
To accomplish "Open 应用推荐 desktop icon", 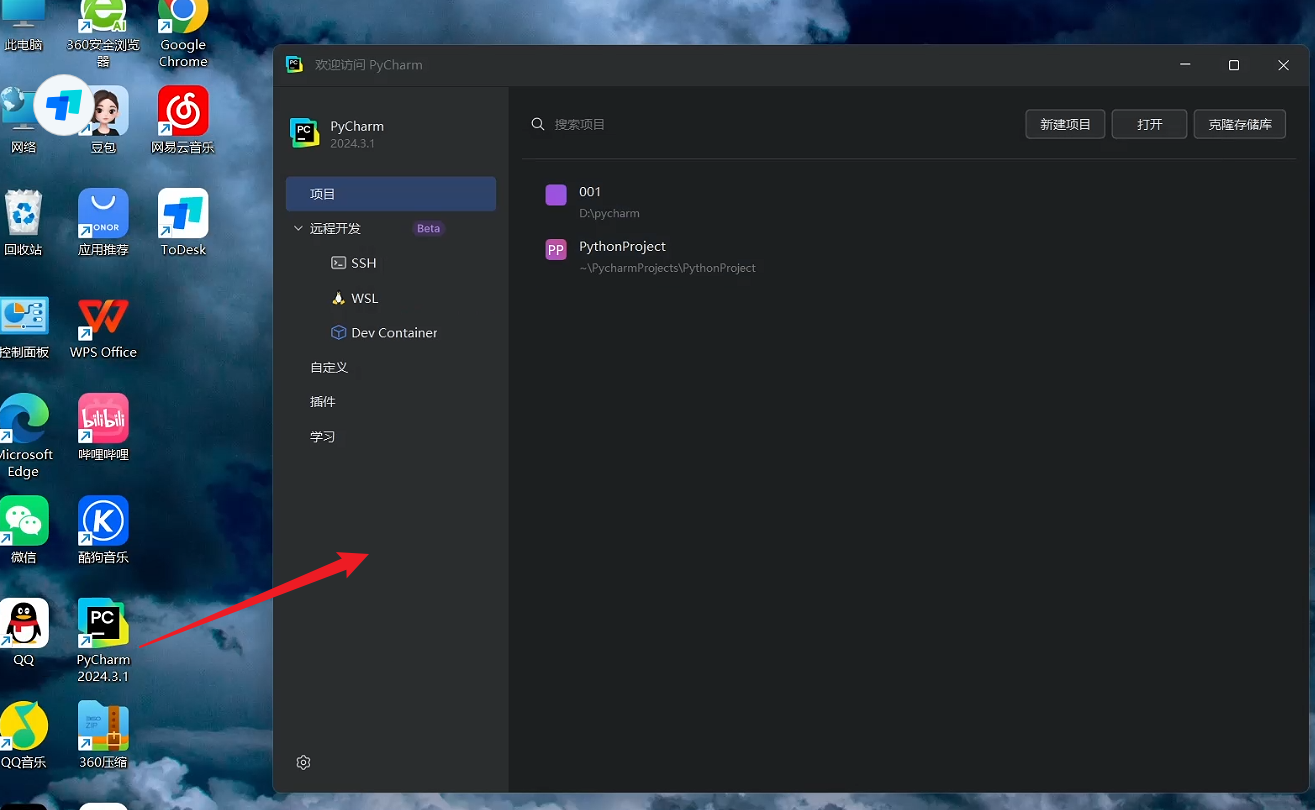I will (x=103, y=222).
